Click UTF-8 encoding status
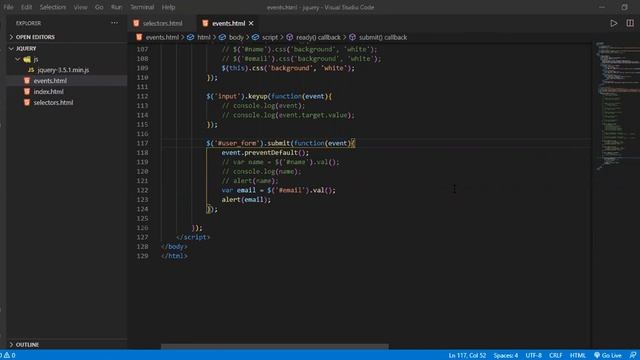Image resolution: width=640 pixels, height=360 pixels. click(533, 355)
